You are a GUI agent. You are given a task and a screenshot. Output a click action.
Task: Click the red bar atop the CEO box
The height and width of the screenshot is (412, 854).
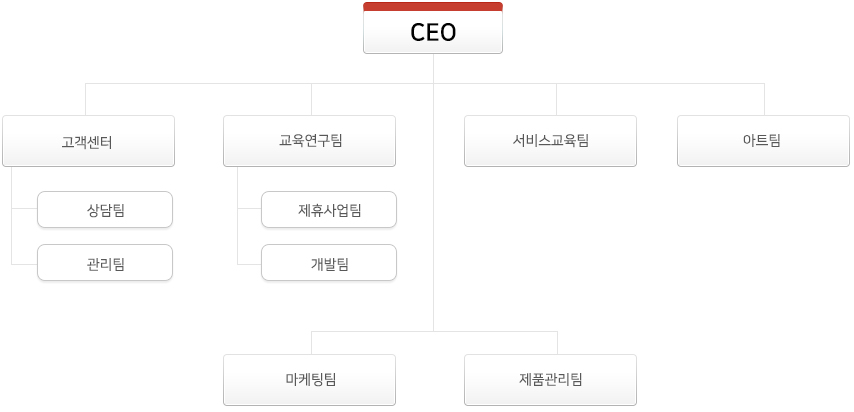coord(433,6)
